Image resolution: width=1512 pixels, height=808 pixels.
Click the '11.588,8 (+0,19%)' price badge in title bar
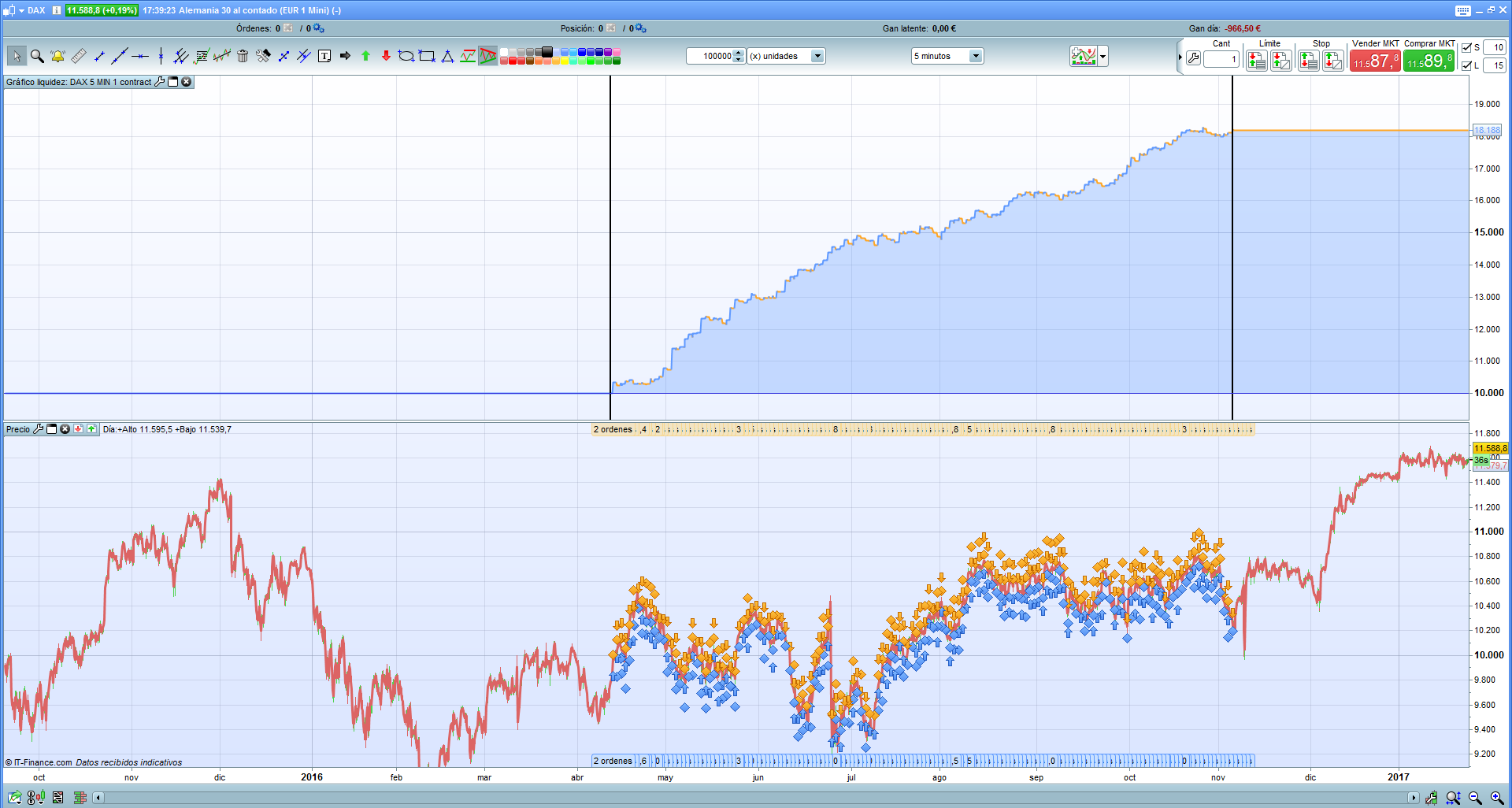point(102,10)
